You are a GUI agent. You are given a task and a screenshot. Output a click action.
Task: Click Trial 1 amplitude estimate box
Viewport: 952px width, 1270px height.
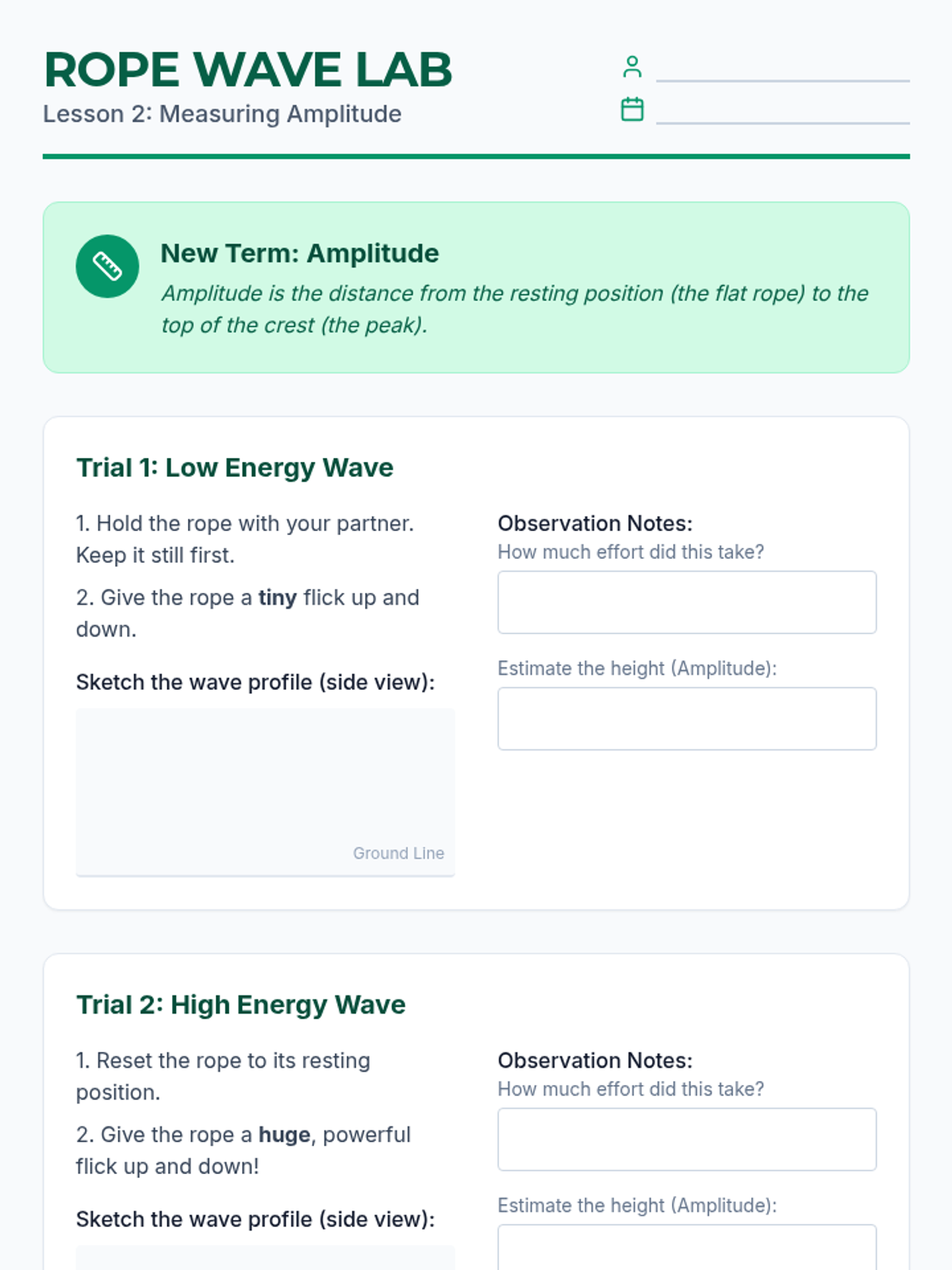pos(686,718)
